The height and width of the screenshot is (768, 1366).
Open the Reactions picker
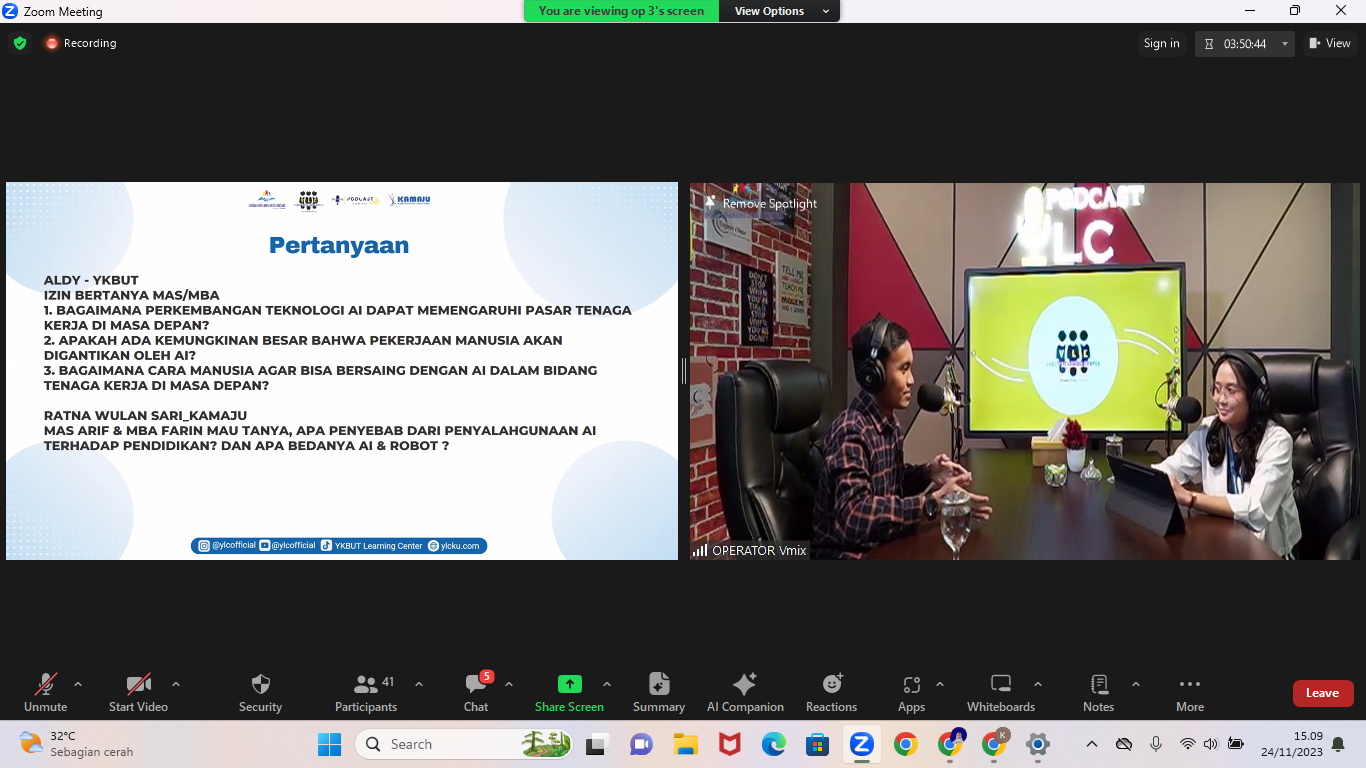pos(831,692)
